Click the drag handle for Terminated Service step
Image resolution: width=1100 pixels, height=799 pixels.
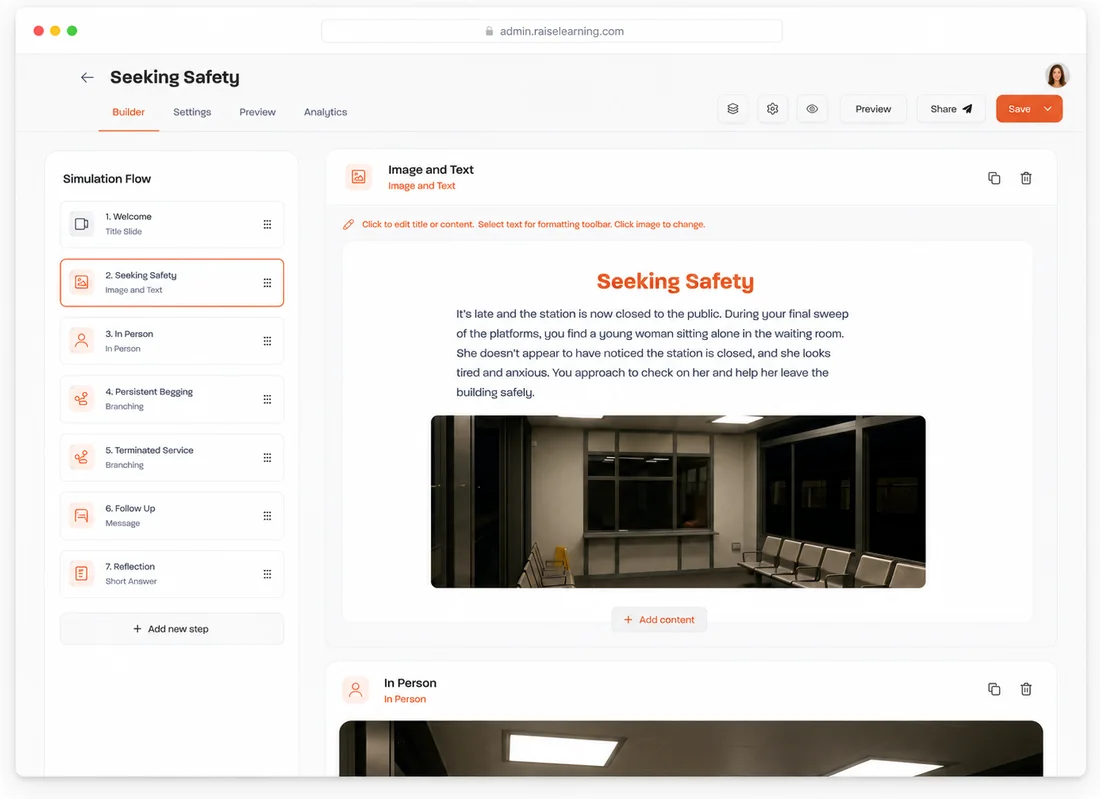(267, 457)
